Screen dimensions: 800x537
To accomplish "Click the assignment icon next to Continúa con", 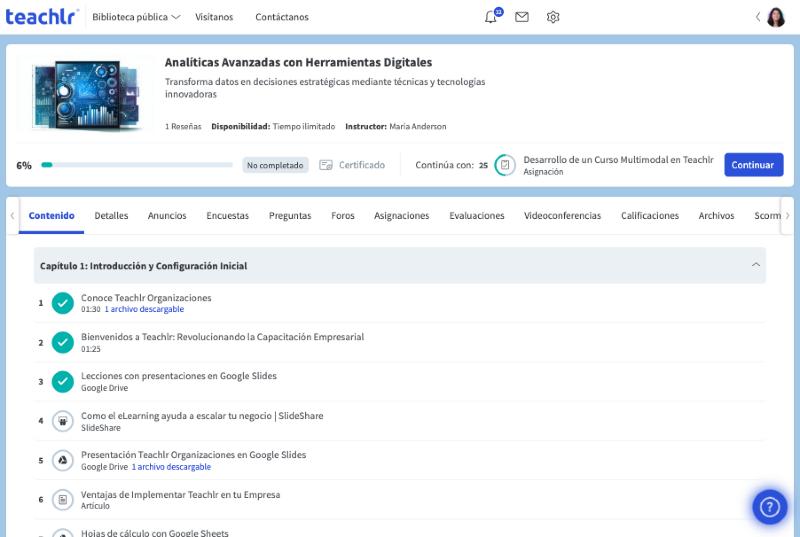I will coord(505,165).
